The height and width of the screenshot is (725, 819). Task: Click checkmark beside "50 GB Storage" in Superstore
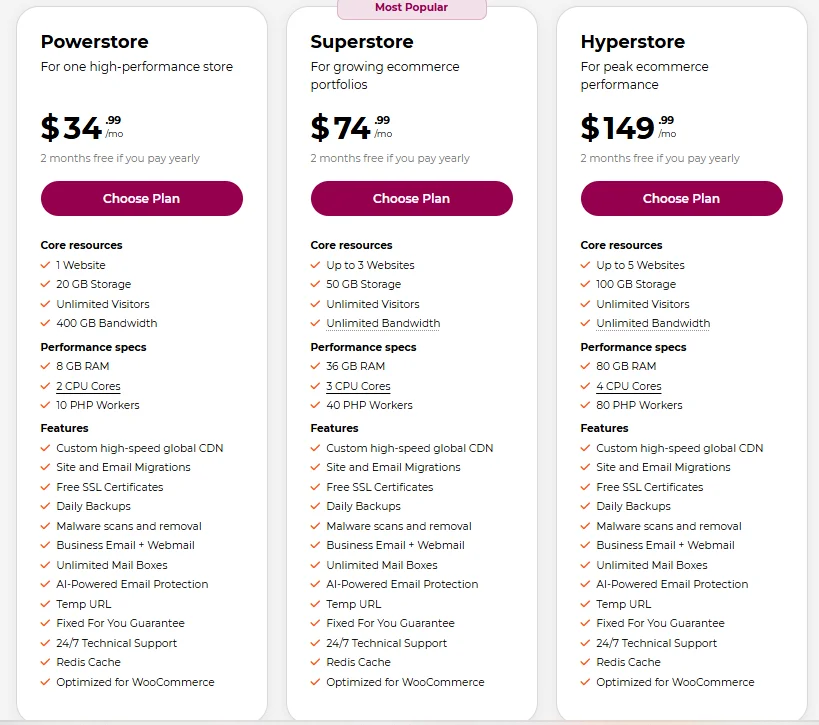(x=314, y=285)
